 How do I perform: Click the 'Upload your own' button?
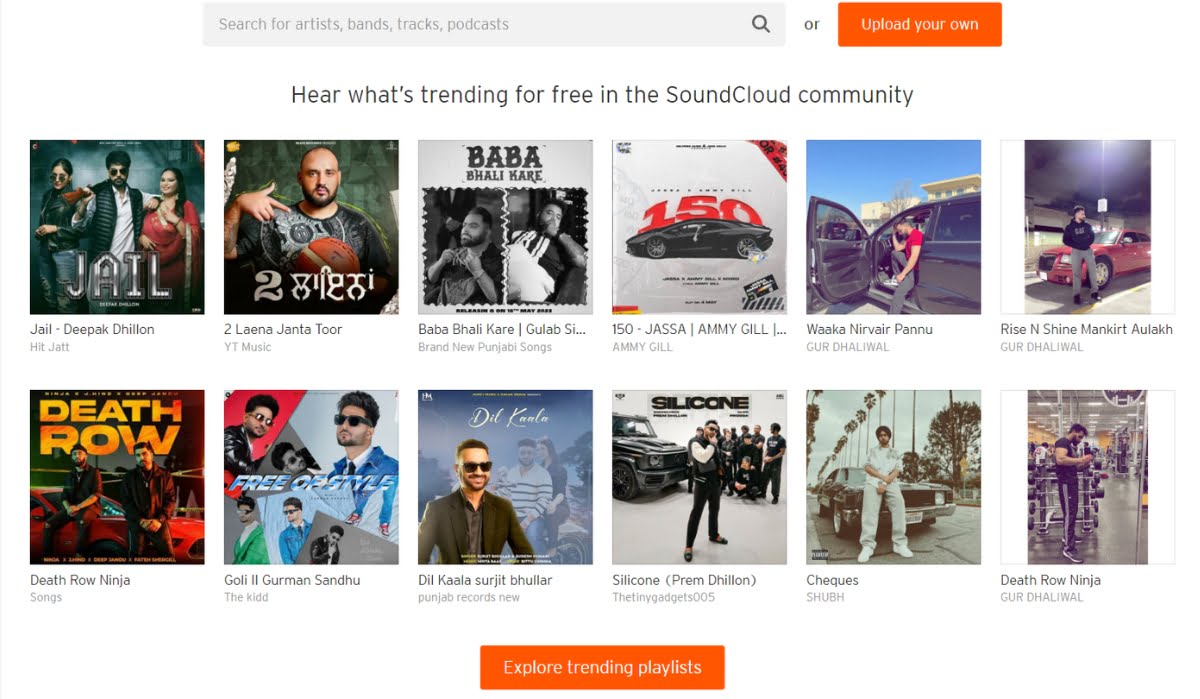(x=919, y=24)
